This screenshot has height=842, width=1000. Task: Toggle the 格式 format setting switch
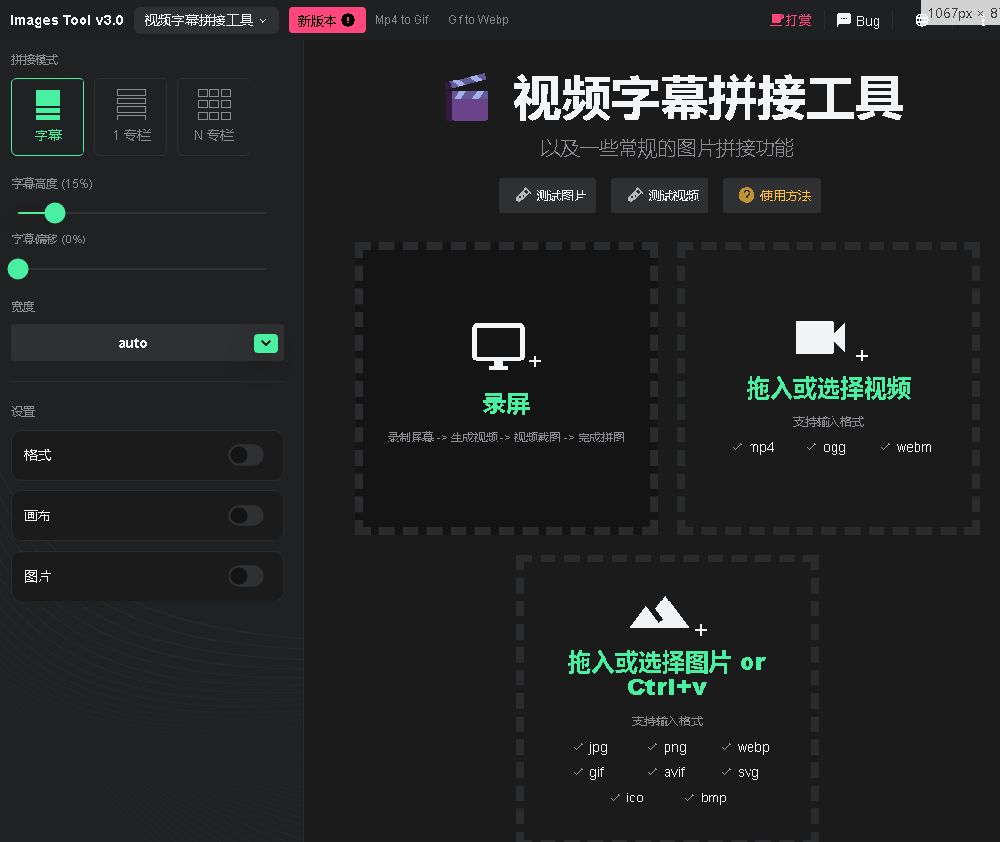(246, 455)
